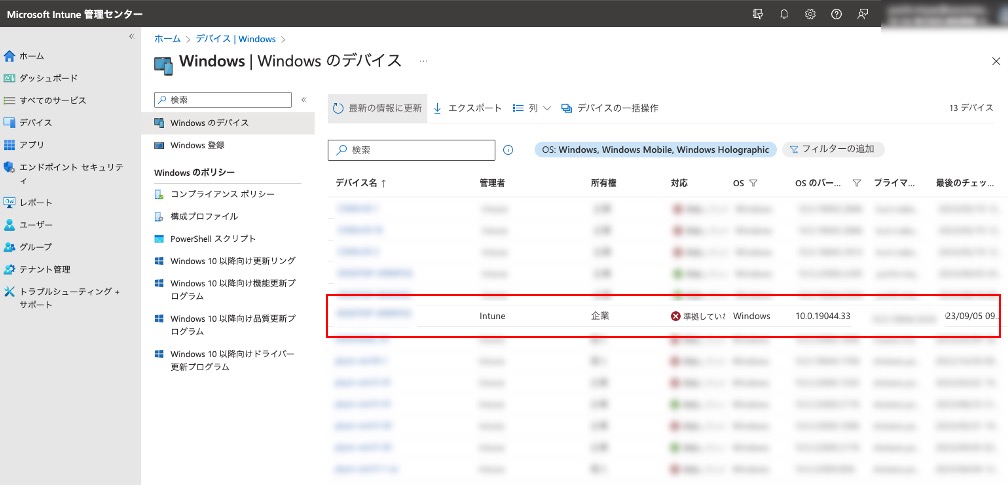The width and height of the screenshot is (1008, 485).
Task: Select Windows のデバイス menu item
Action: point(228,122)
